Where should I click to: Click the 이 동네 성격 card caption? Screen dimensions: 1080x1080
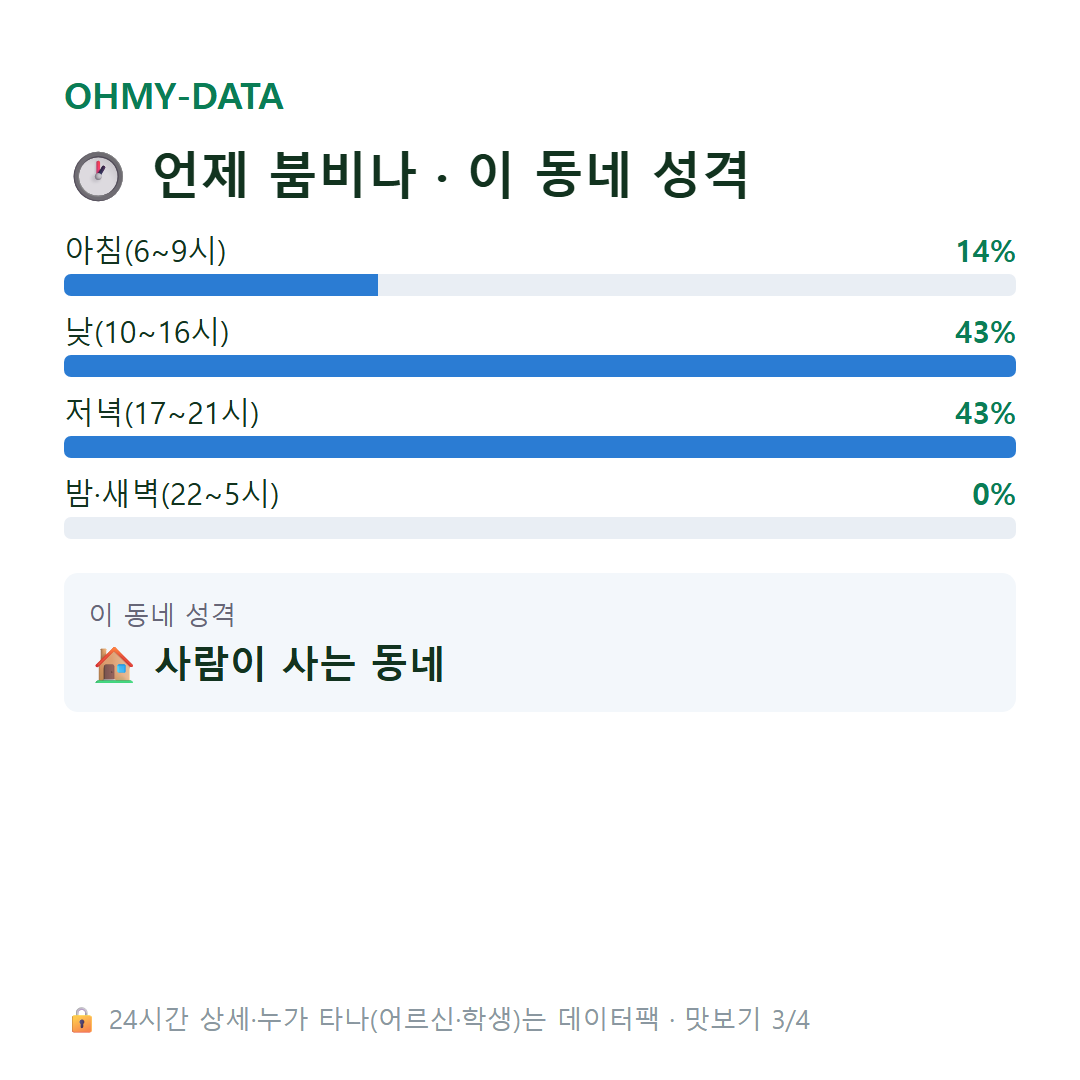click(163, 614)
